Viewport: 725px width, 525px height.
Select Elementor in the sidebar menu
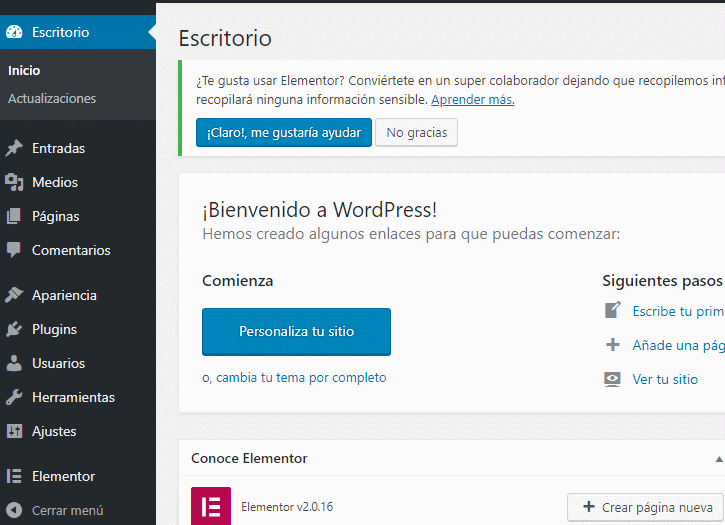click(63, 476)
